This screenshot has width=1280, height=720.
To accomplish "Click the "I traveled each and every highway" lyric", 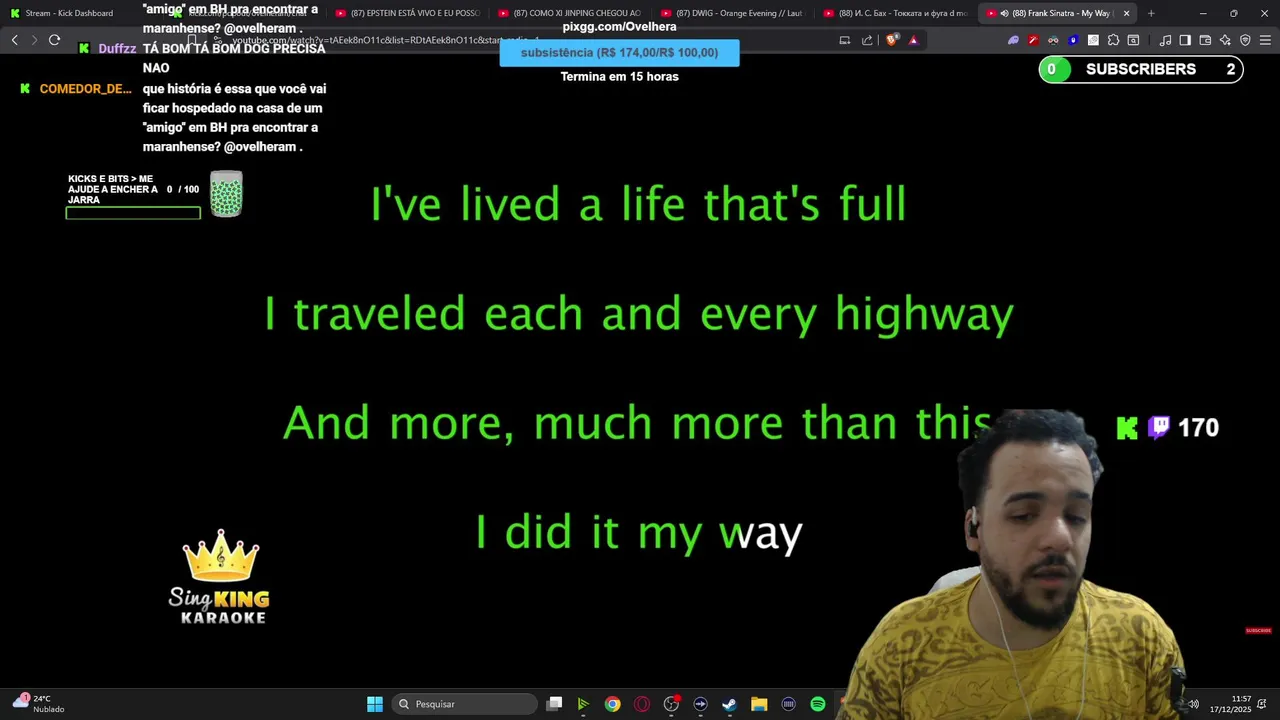I will tap(639, 314).
